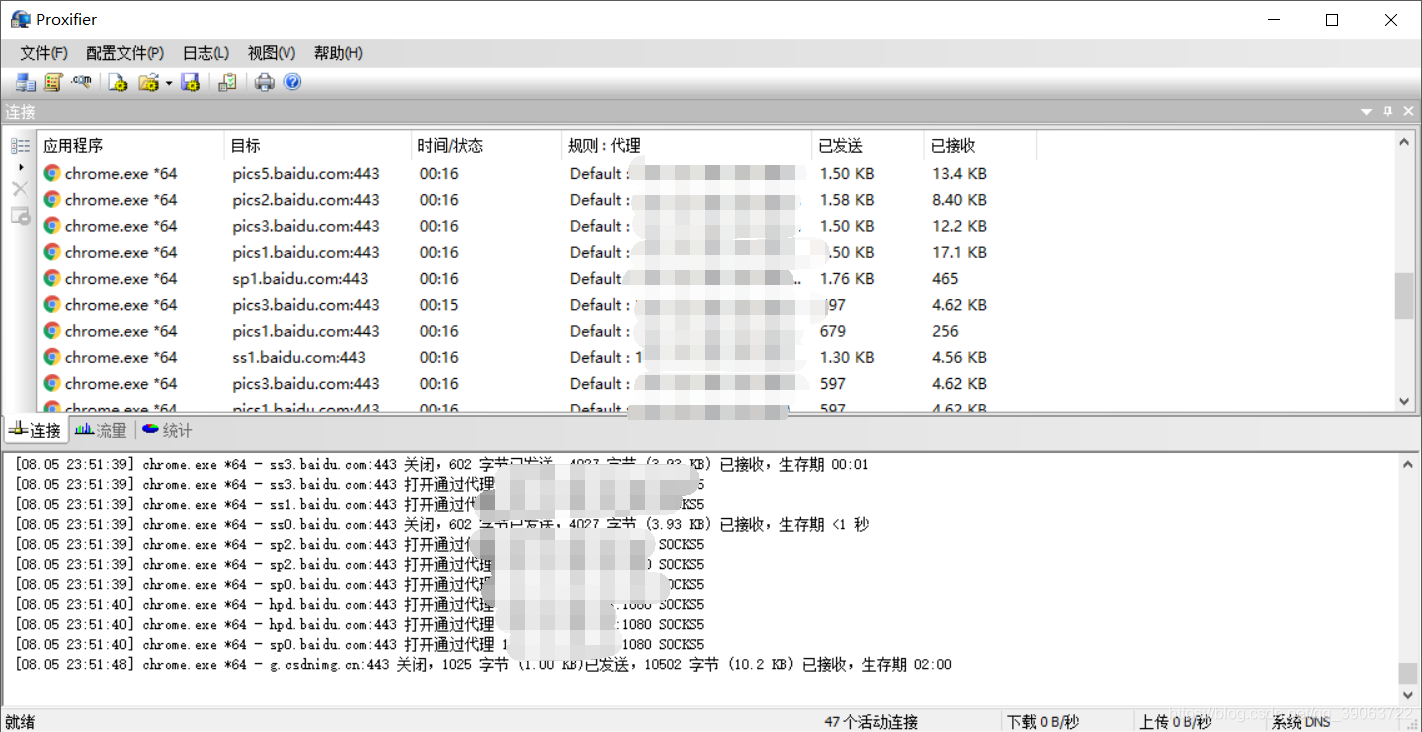
Task: Click the Print icon in toolbar
Action: [264, 83]
